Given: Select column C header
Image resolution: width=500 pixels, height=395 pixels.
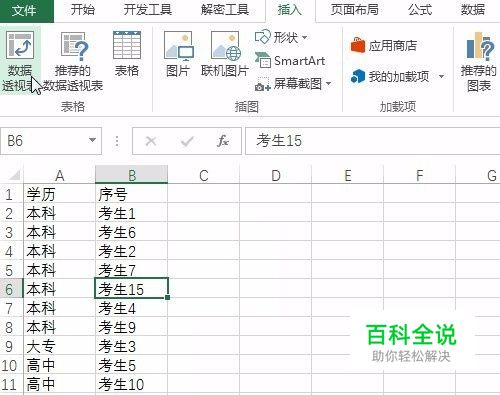Looking at the screenshot, I should 204,175.
